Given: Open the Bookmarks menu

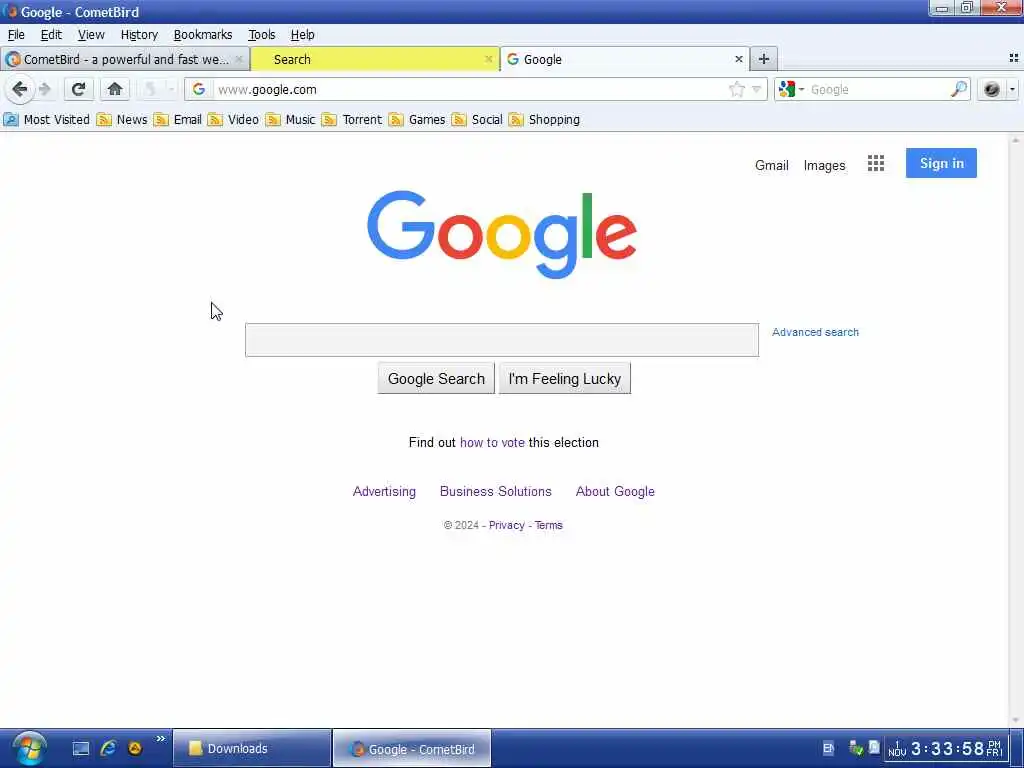Looking at the screenshot, I should (202, 35).
